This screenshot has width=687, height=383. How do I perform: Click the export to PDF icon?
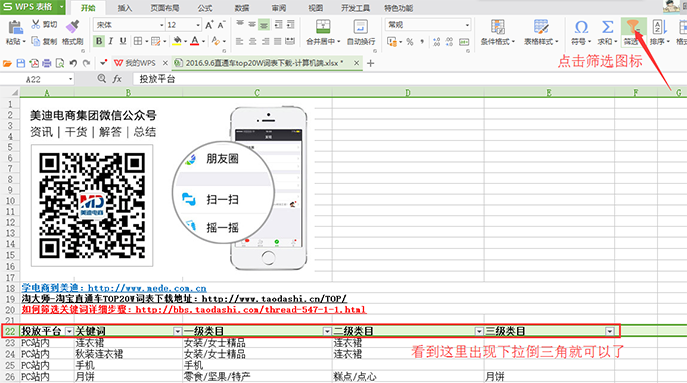click(34, 64)
